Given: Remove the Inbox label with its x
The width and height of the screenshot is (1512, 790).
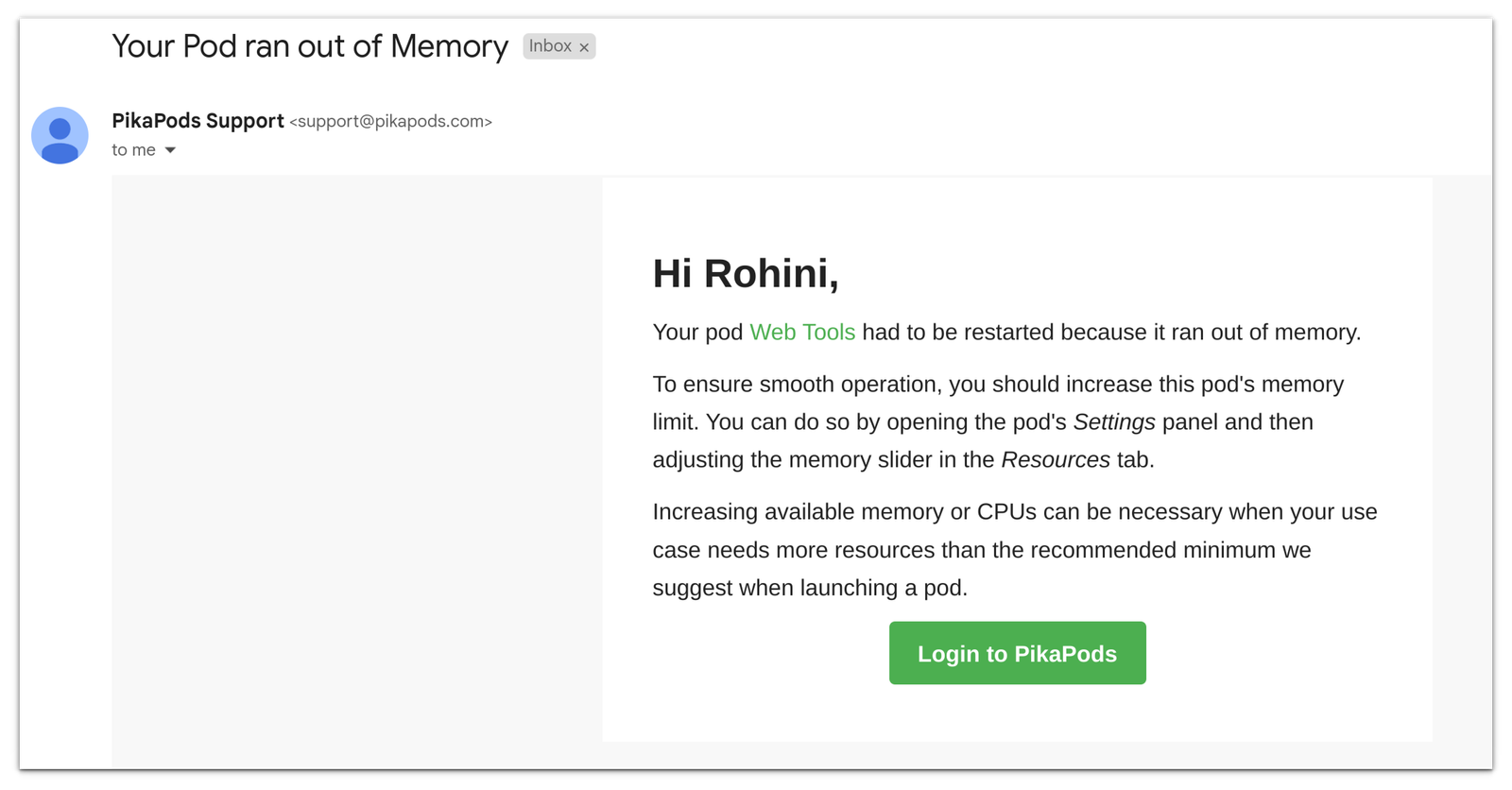Looking at the screenshot, I should point(584,47).
